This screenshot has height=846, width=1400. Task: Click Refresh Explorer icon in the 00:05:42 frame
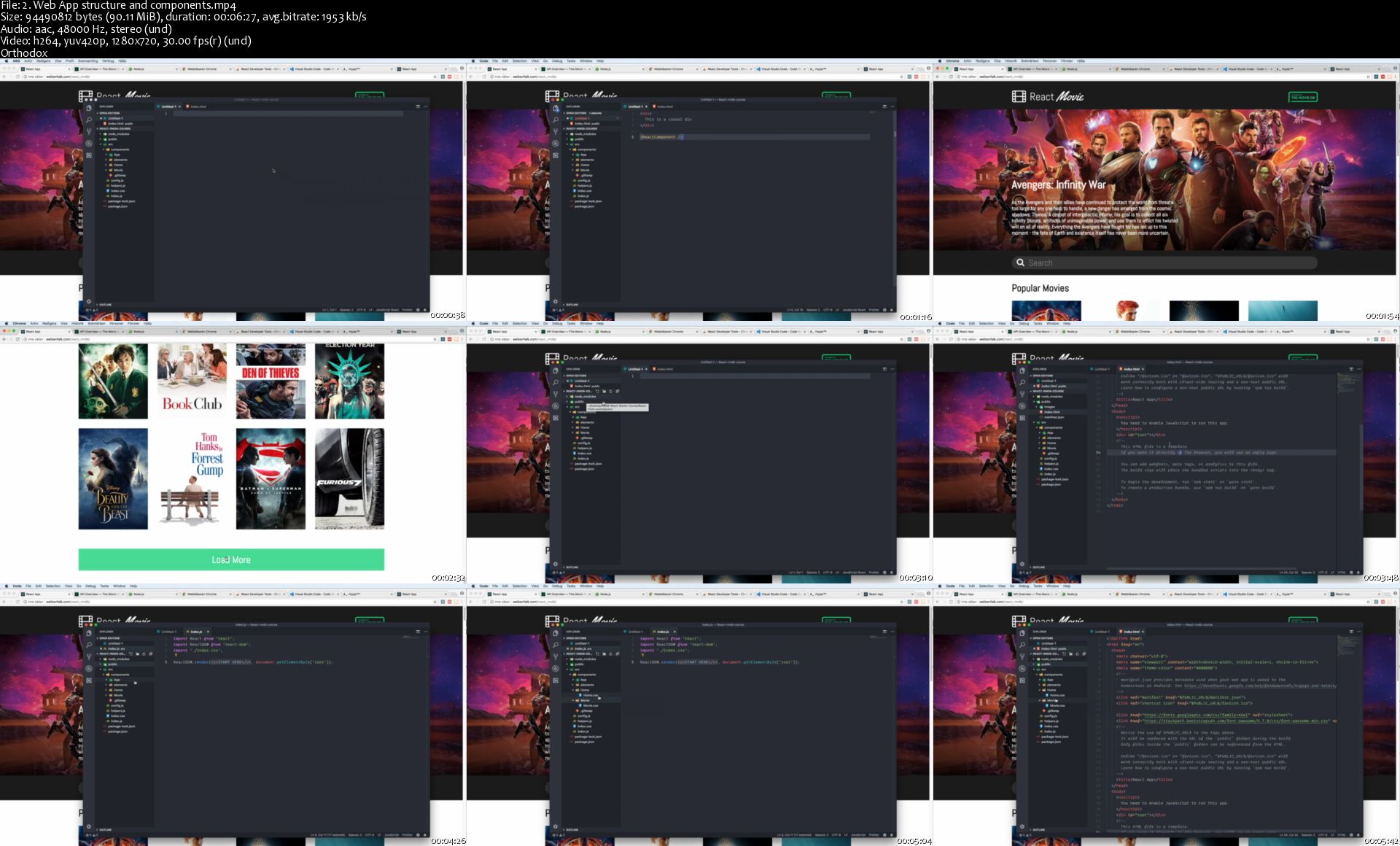(x=1077, y=654)
